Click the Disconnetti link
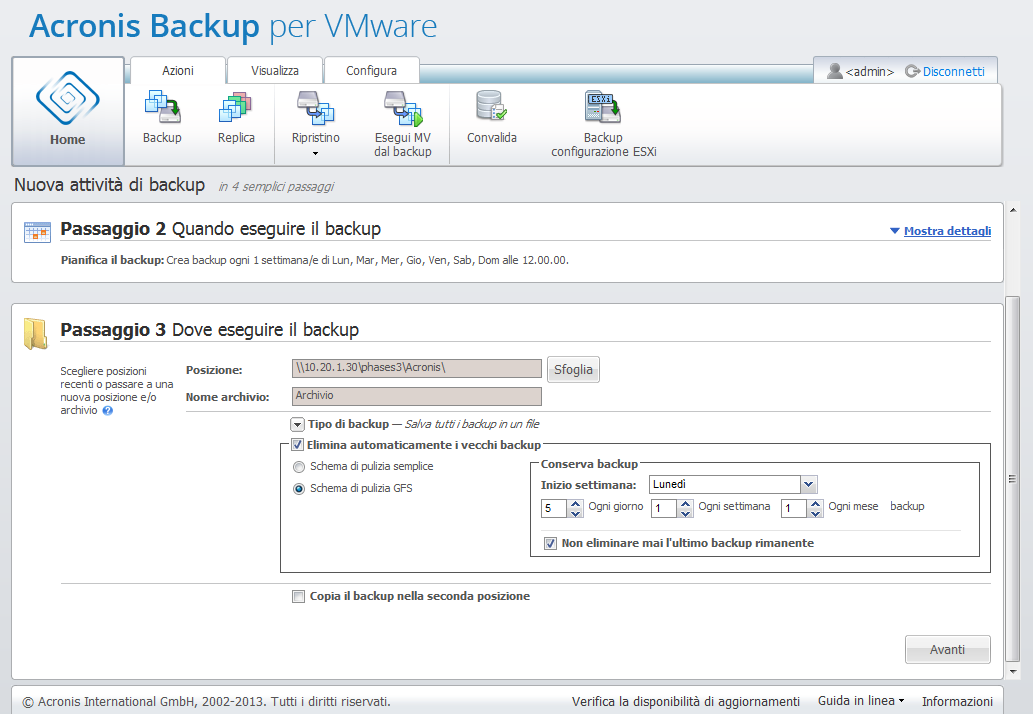The height and width of the screenshot is (714, 1033). pos(953,71)
